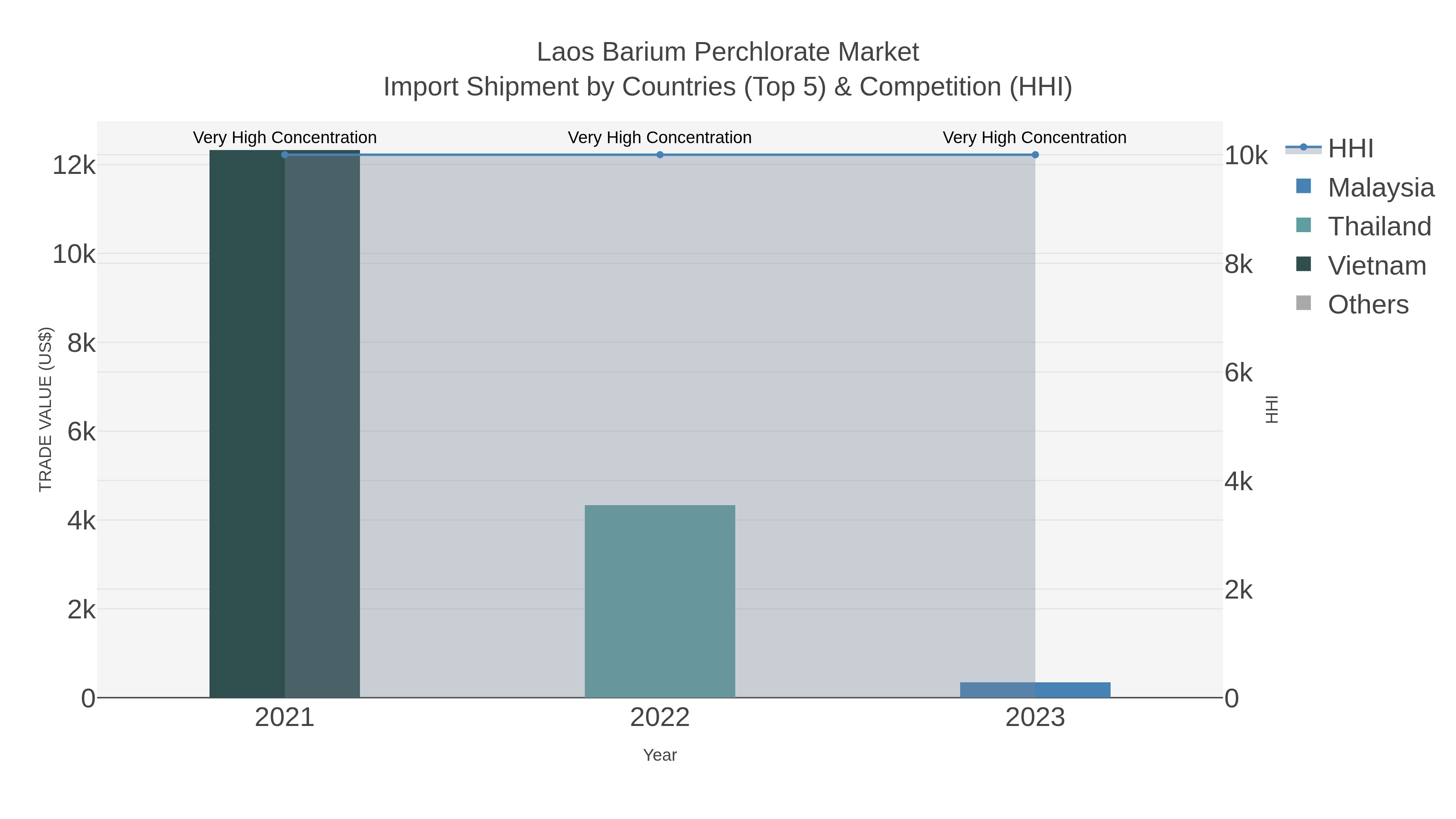The image size is (1456, 819).
Task: Click the right HHI axis 2k tick
Action: (x=1239, y=590)
